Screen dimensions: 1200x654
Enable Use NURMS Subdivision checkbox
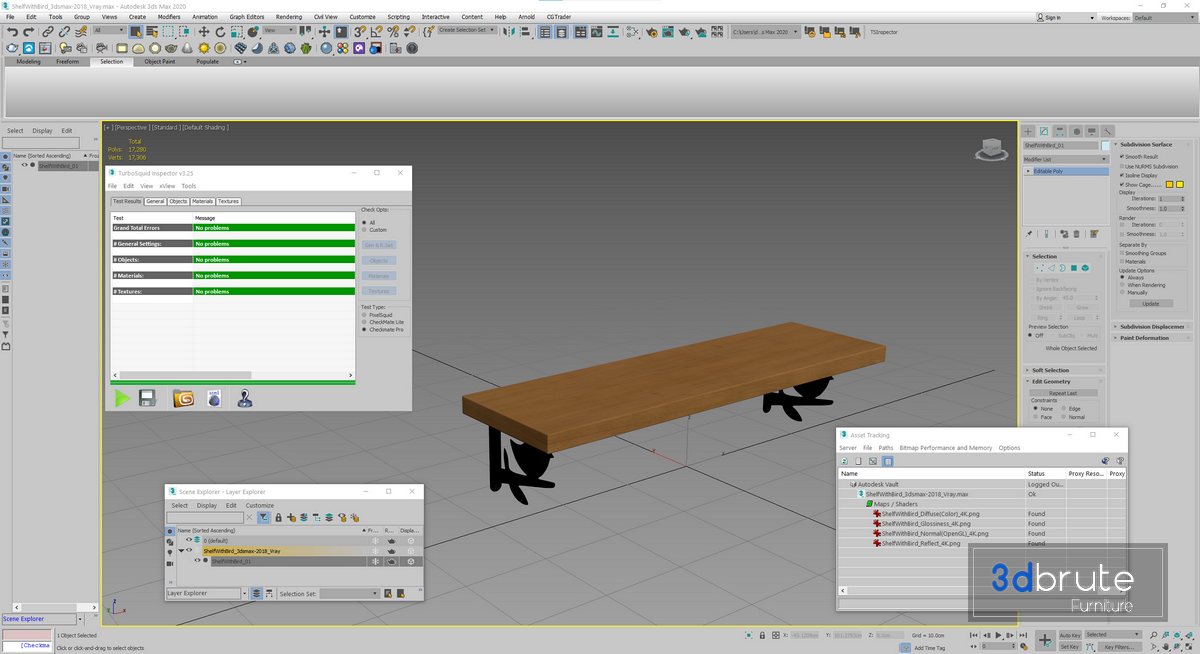click(1122, 166)
